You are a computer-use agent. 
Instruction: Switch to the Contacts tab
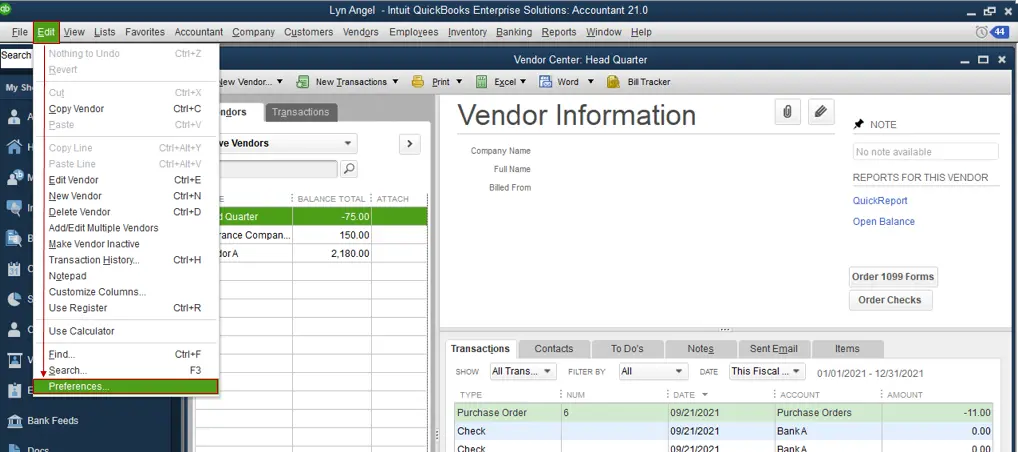coord(554,349)
